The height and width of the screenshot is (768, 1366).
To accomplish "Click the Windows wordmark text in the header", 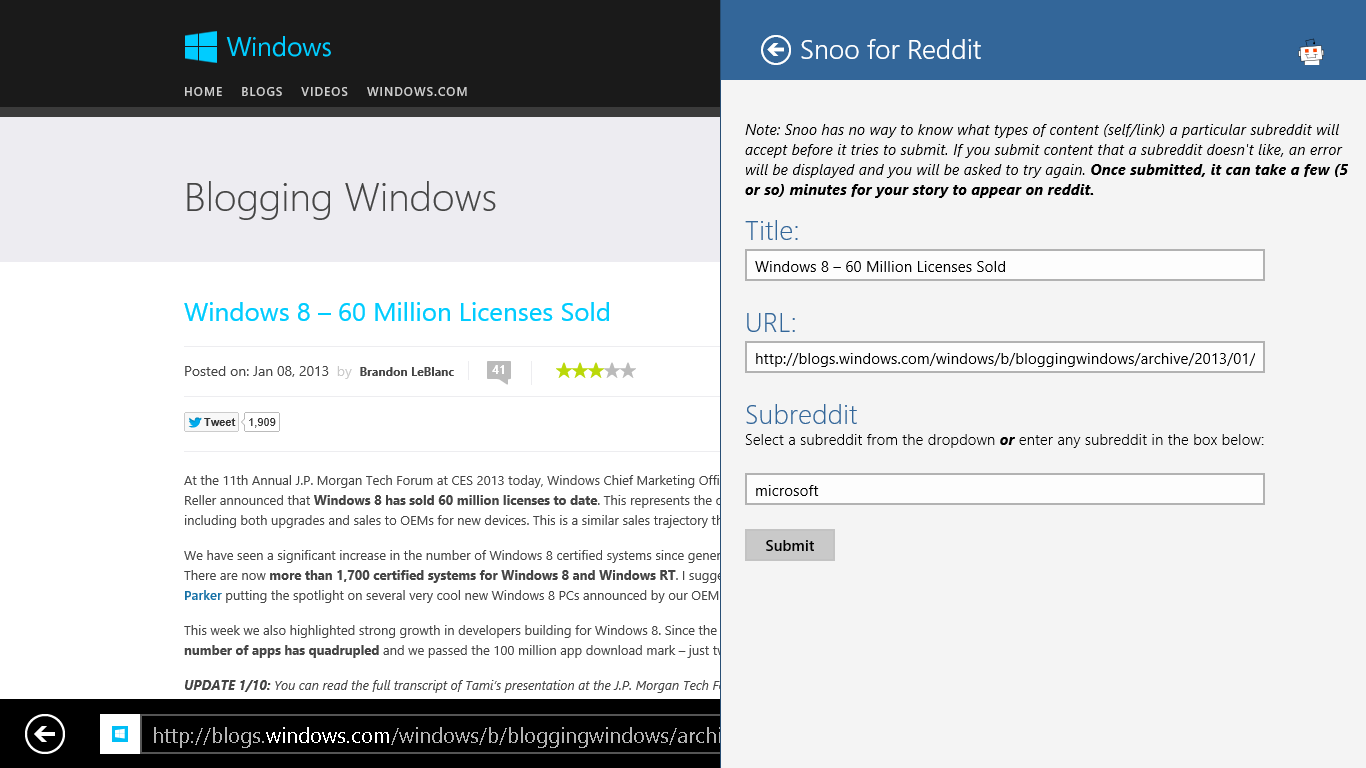I will tap(279, 47).
